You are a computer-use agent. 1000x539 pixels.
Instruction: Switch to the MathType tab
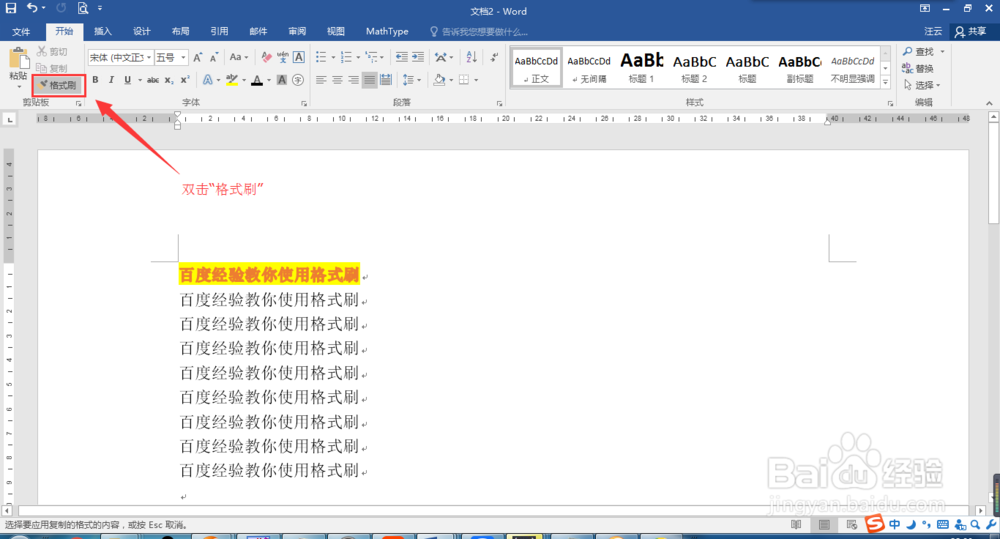coord(387,31)
